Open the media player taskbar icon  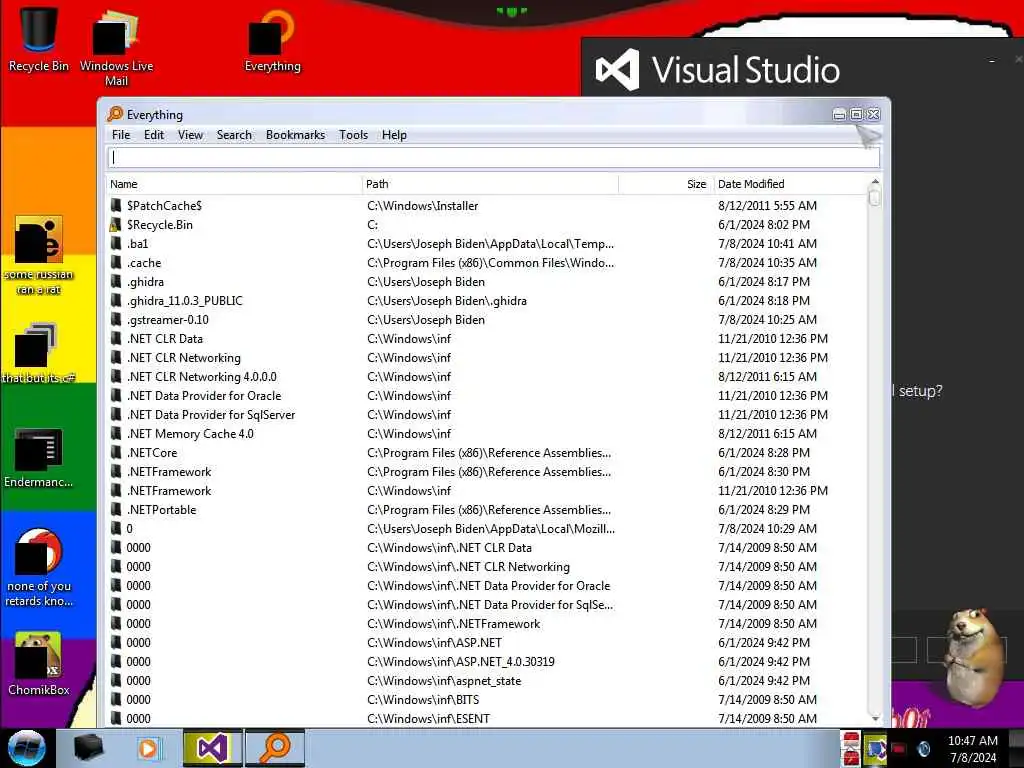pos(149,748)
